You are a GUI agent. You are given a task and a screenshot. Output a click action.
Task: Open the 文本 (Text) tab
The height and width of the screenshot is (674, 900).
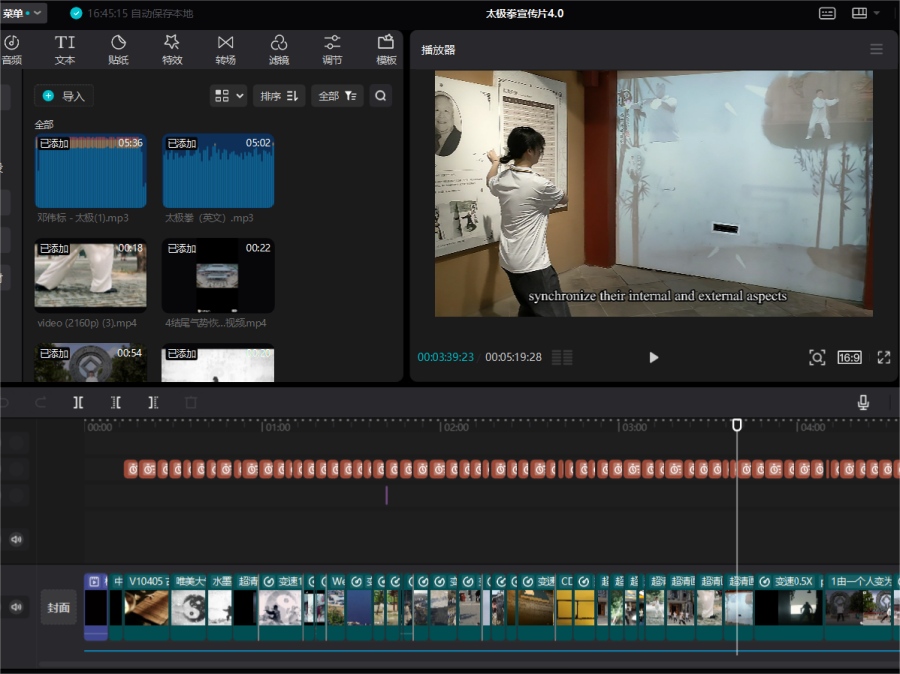tap(65, 48)
